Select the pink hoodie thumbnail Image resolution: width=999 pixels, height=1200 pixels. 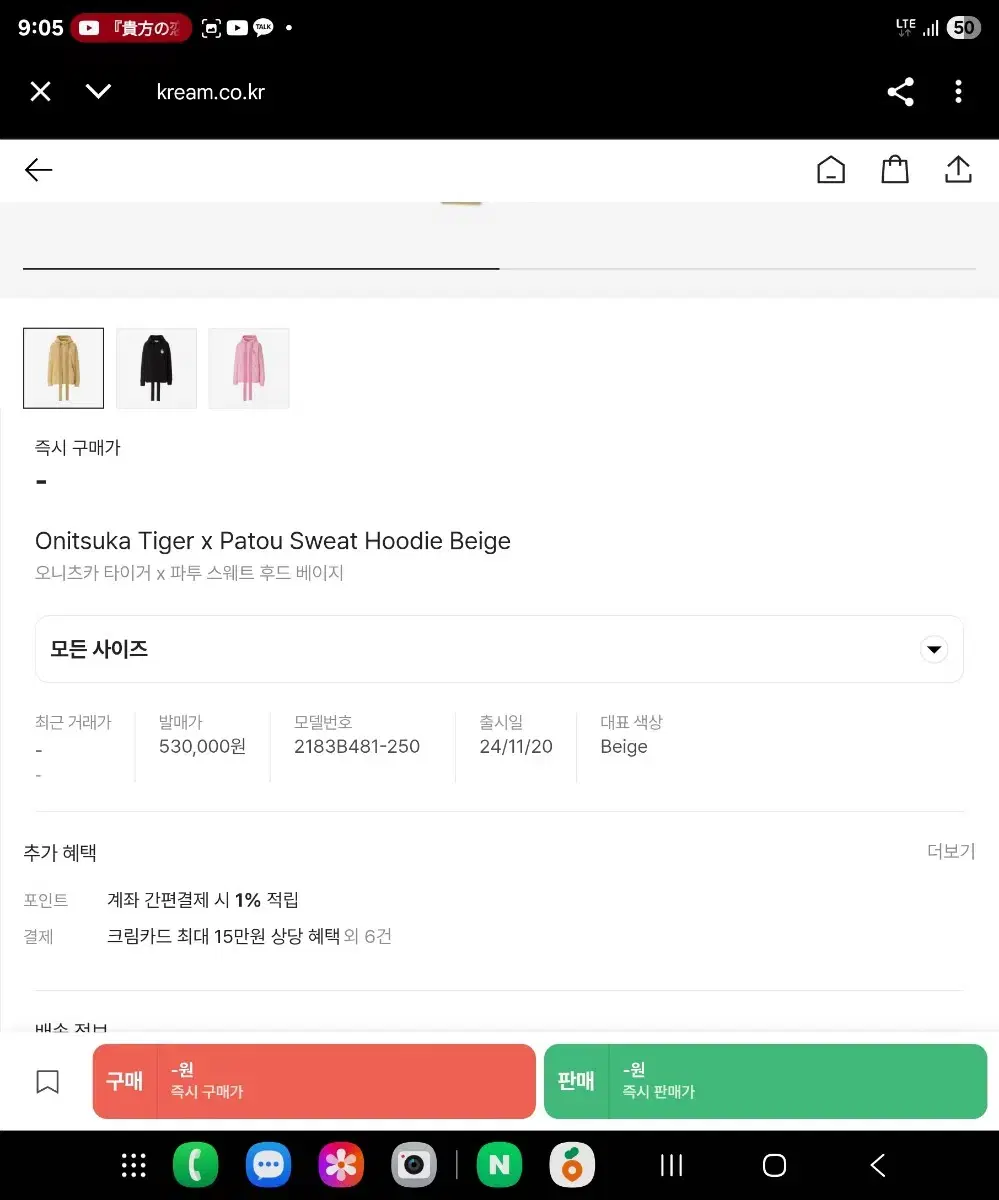pyautogui.click(x=249, y=368)
